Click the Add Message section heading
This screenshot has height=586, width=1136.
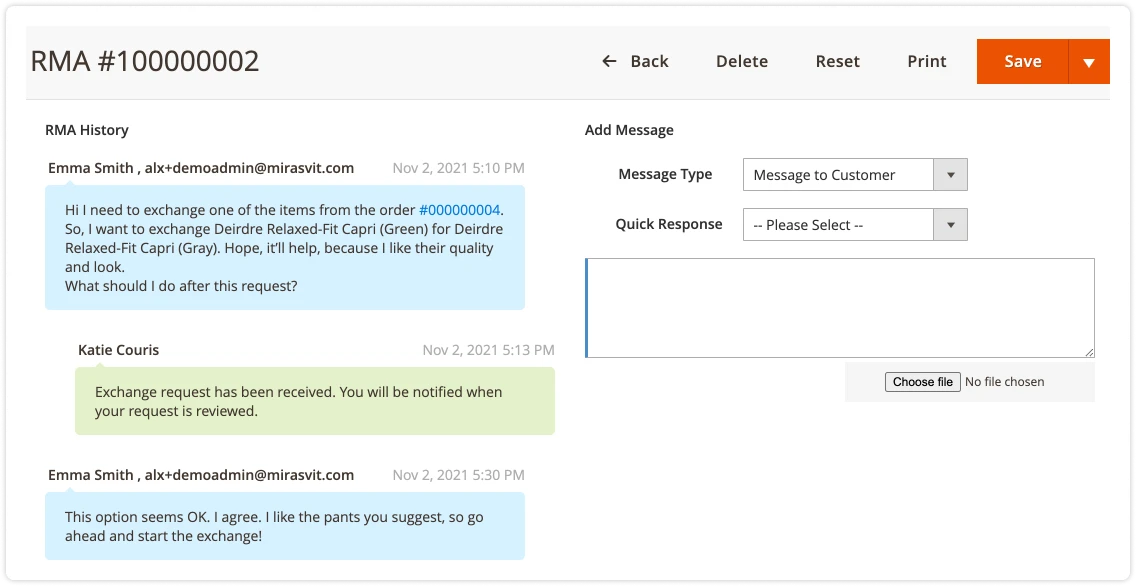tap(629, 130)
